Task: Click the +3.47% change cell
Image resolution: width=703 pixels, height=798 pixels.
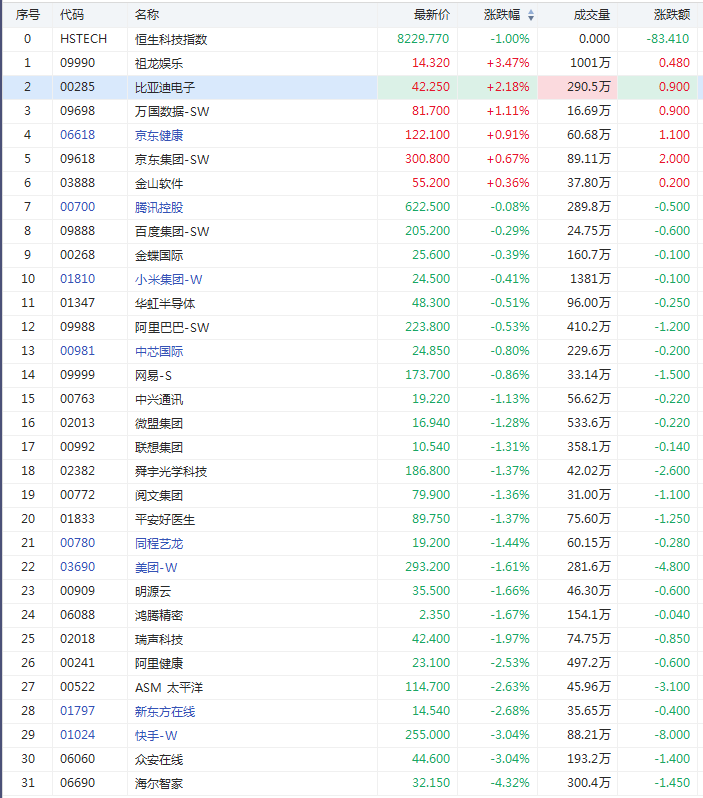Action: click(x=508, y=63)
